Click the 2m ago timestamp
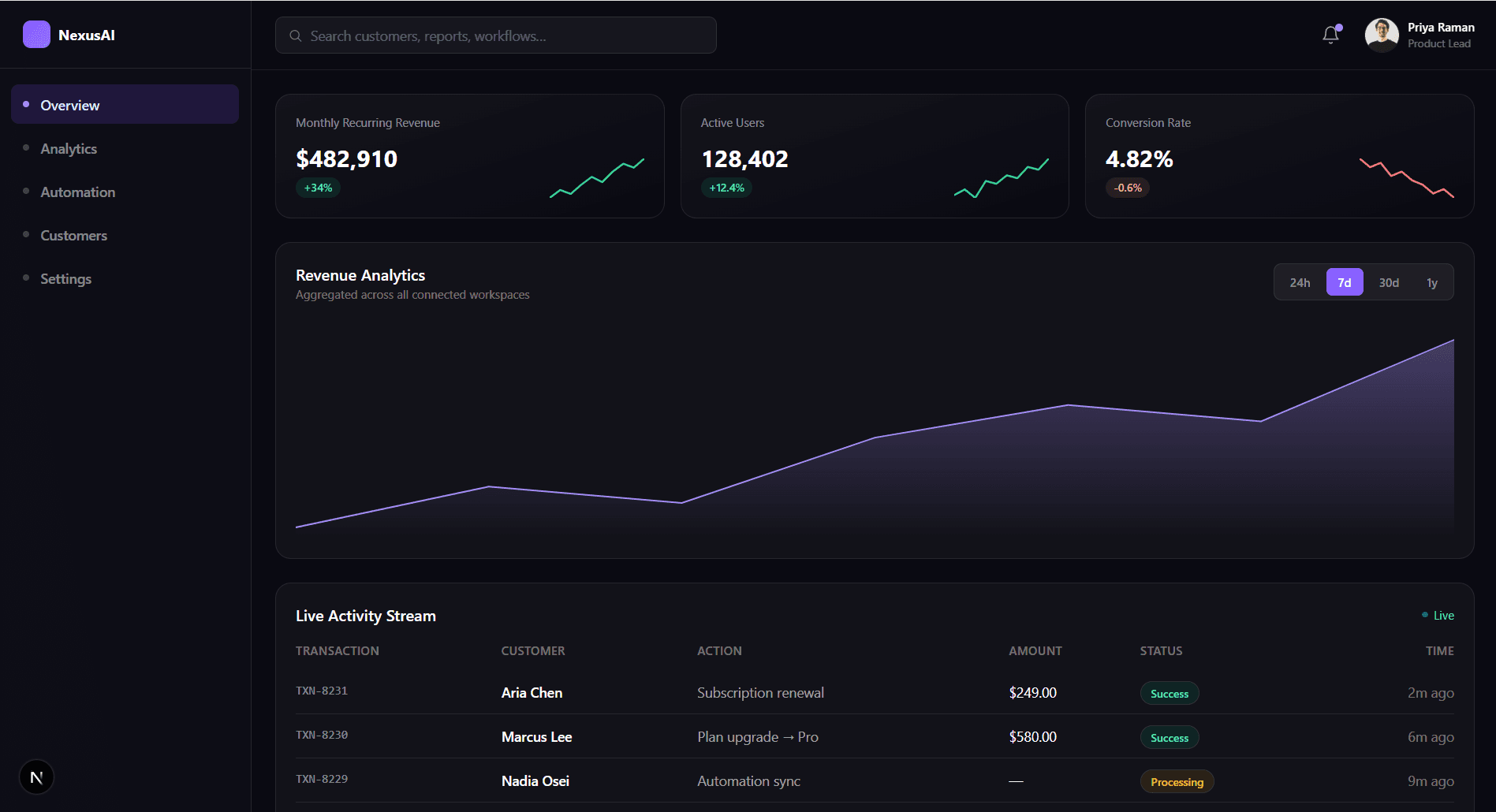 click(1431, 693)
